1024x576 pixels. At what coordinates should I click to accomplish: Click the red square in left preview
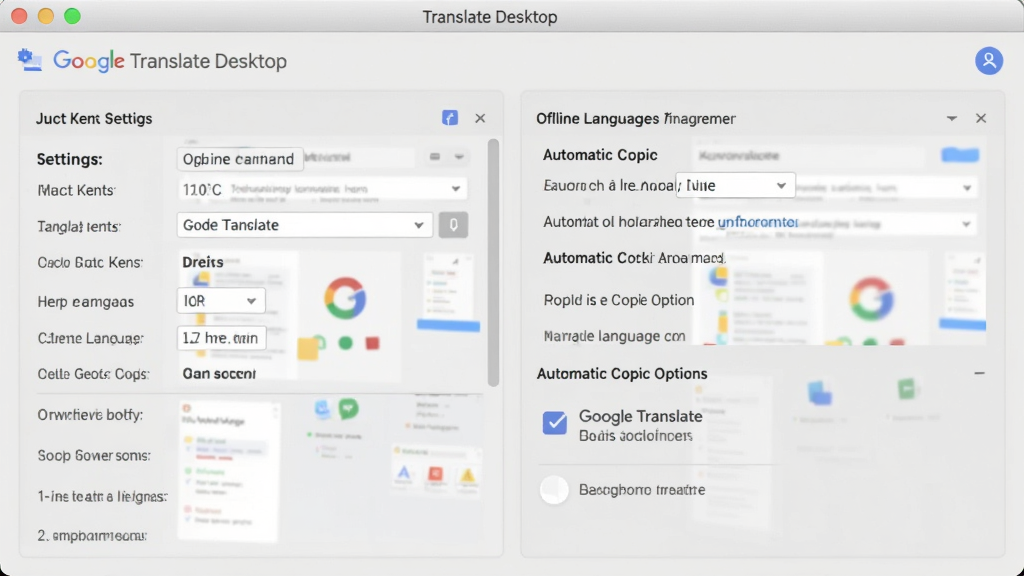(372, 343)
